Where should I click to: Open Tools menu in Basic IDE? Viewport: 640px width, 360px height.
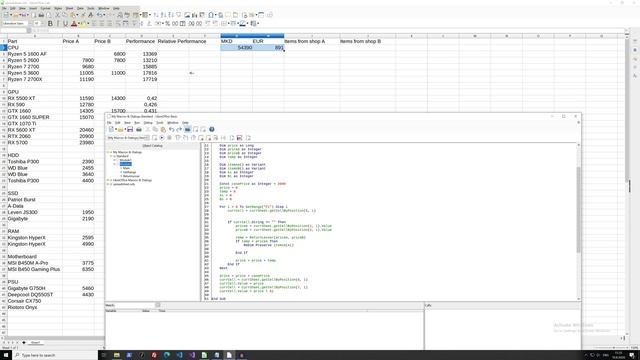pyautogui.click(x=160, y=122)
